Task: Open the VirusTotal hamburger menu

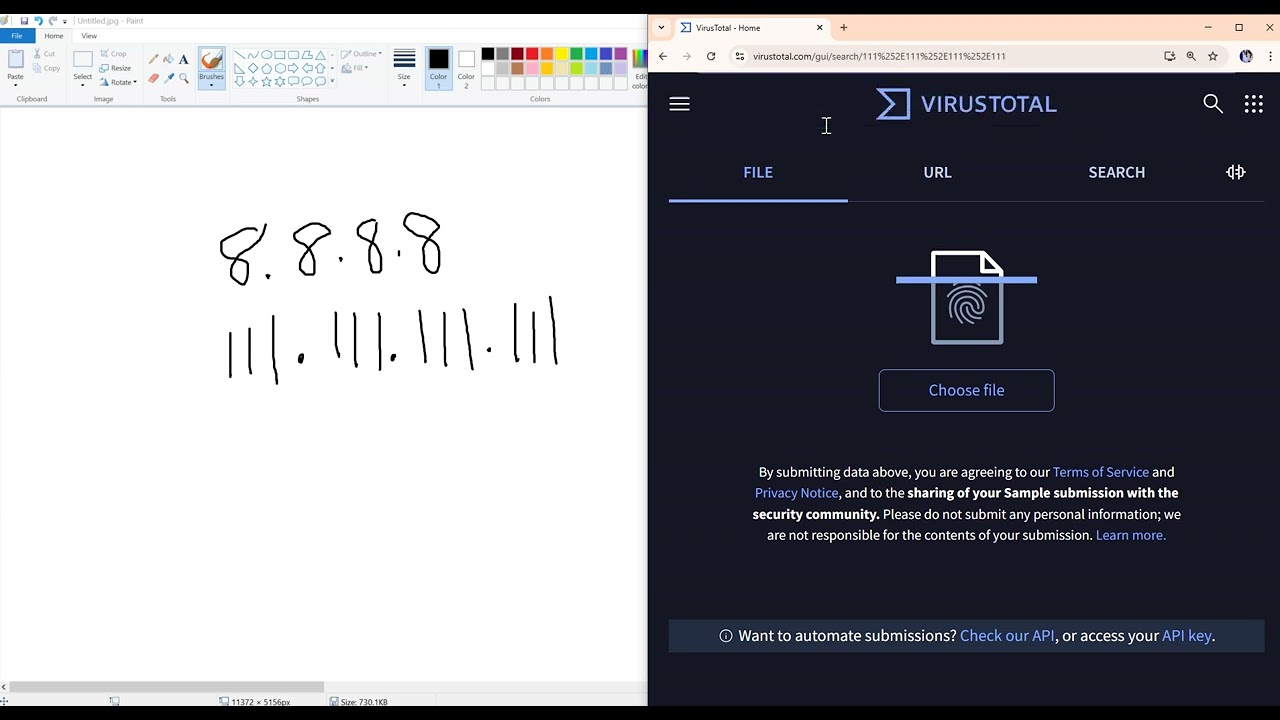Action: (679, 104)
